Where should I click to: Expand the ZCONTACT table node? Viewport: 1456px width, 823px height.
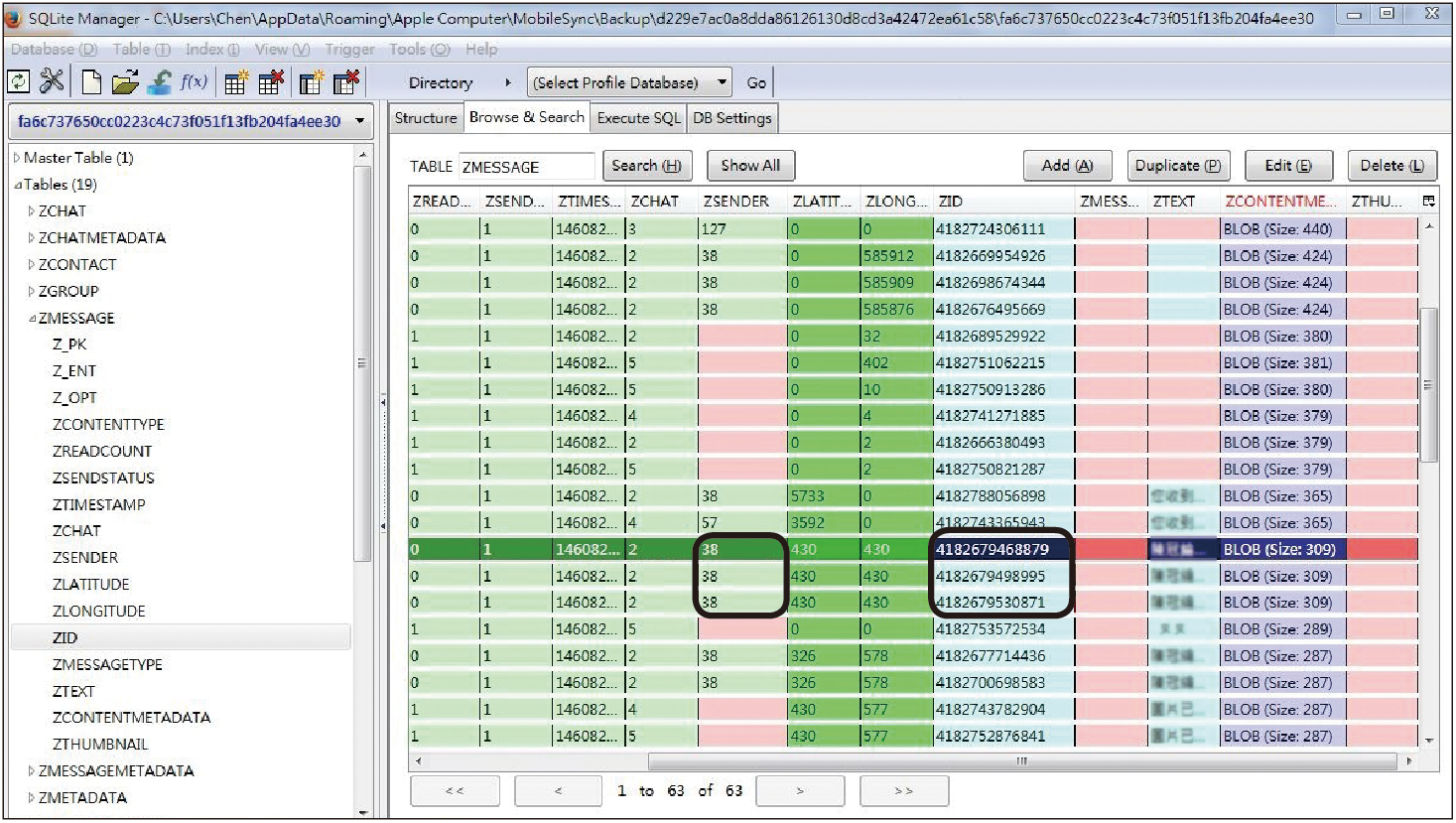(32, 265)
